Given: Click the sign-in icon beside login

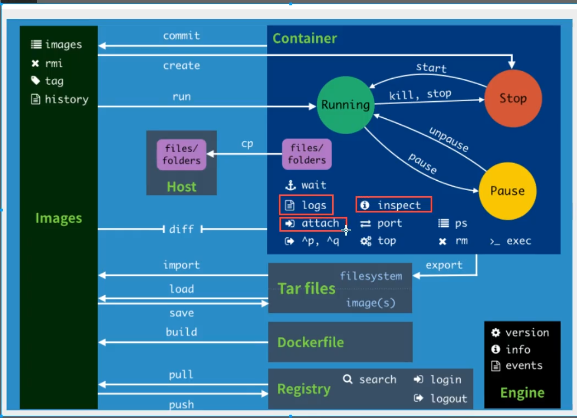Looking at the screenshot, I should pyautogui.click(x=418, y=379).
